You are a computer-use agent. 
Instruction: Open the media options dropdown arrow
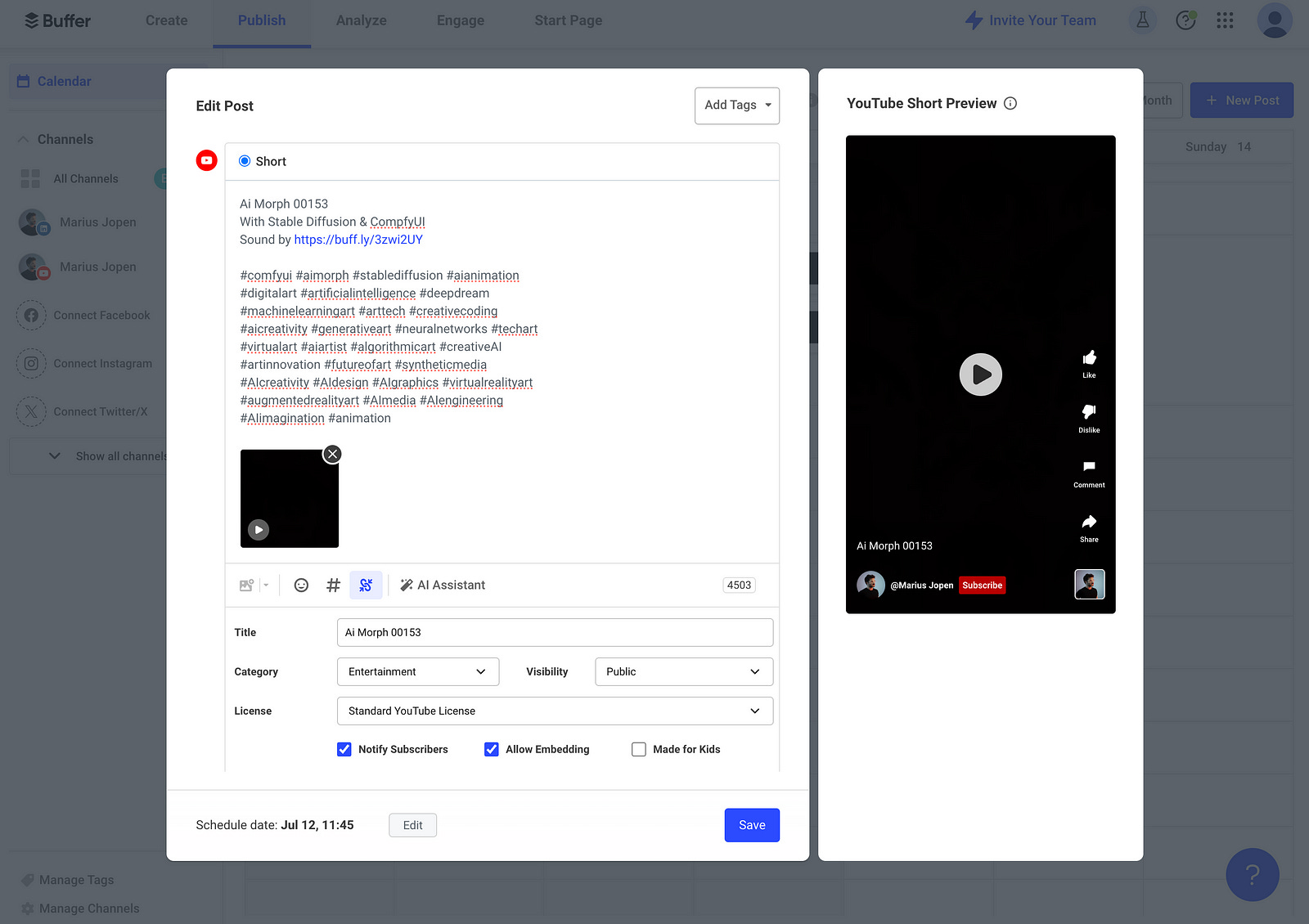click(266, 585)
